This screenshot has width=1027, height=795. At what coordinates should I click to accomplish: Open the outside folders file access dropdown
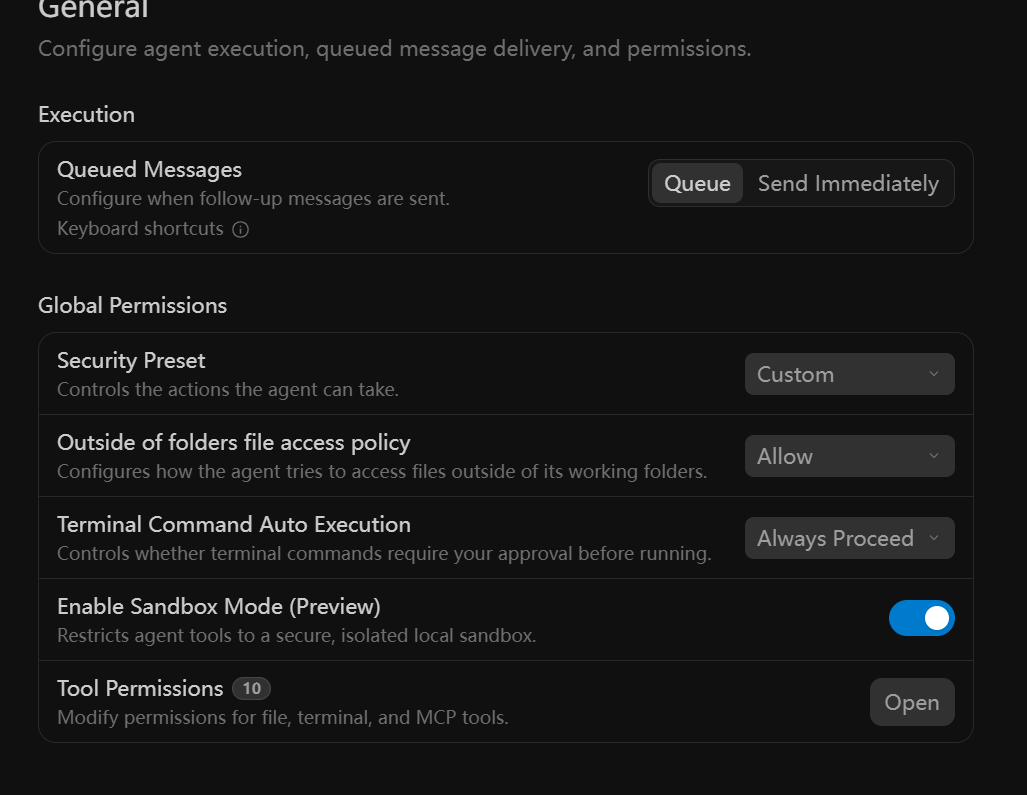850,456
